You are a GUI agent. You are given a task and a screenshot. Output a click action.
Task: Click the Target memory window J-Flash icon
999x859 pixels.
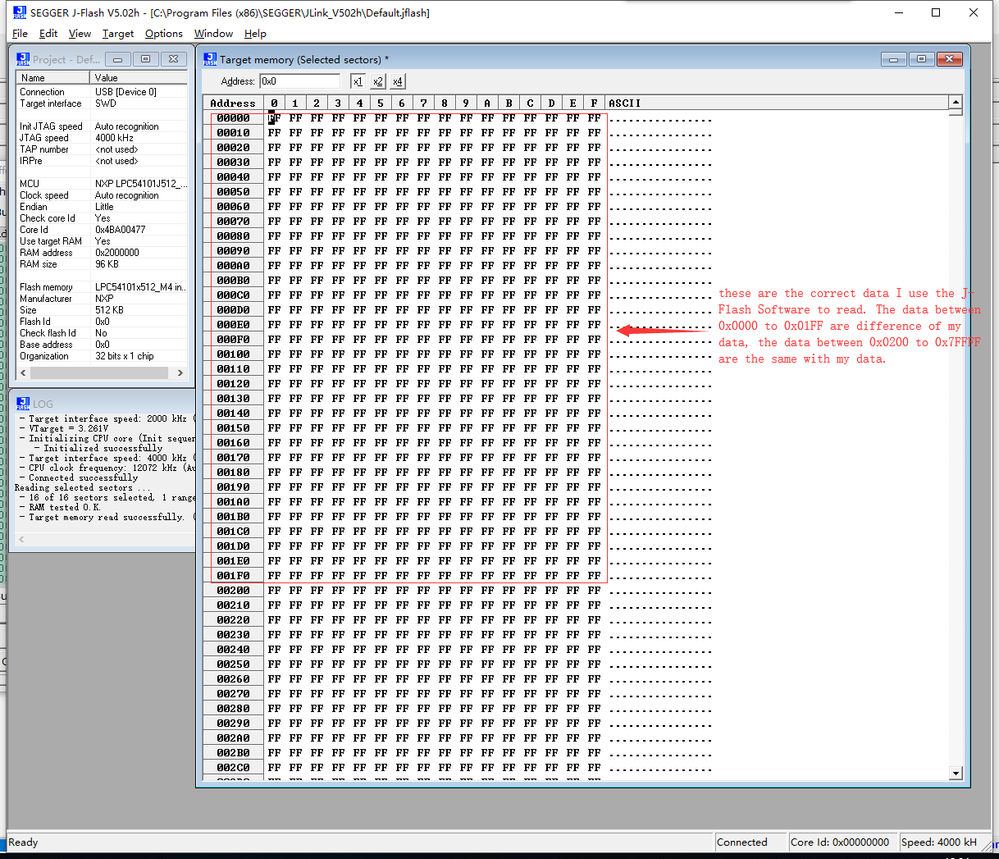pos(210,59)
